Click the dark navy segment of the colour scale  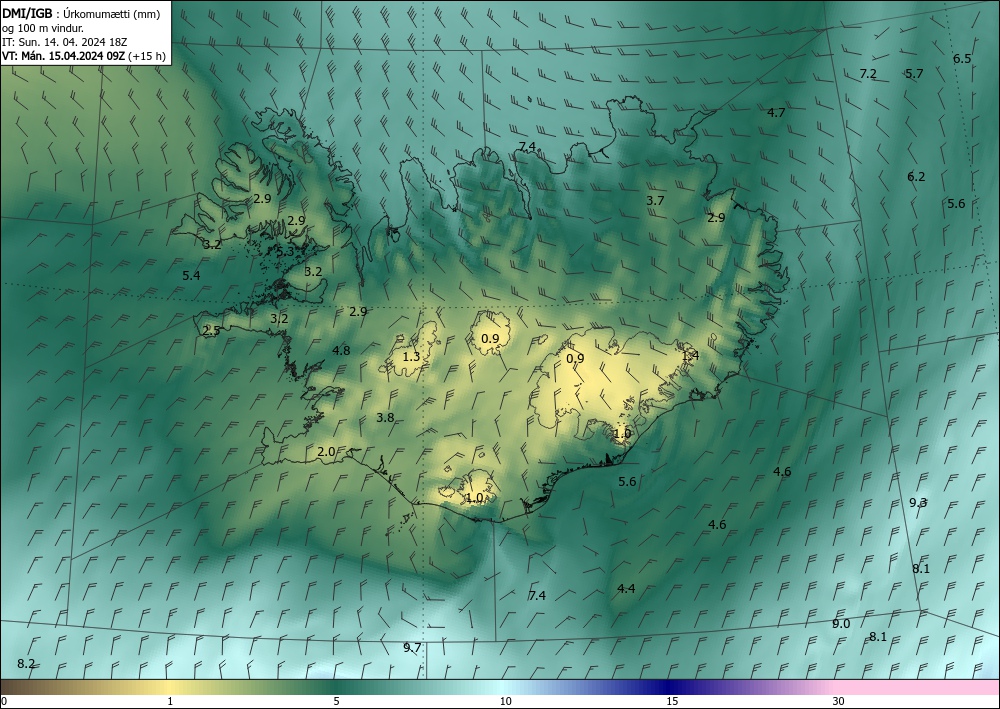tap(670, 687)
